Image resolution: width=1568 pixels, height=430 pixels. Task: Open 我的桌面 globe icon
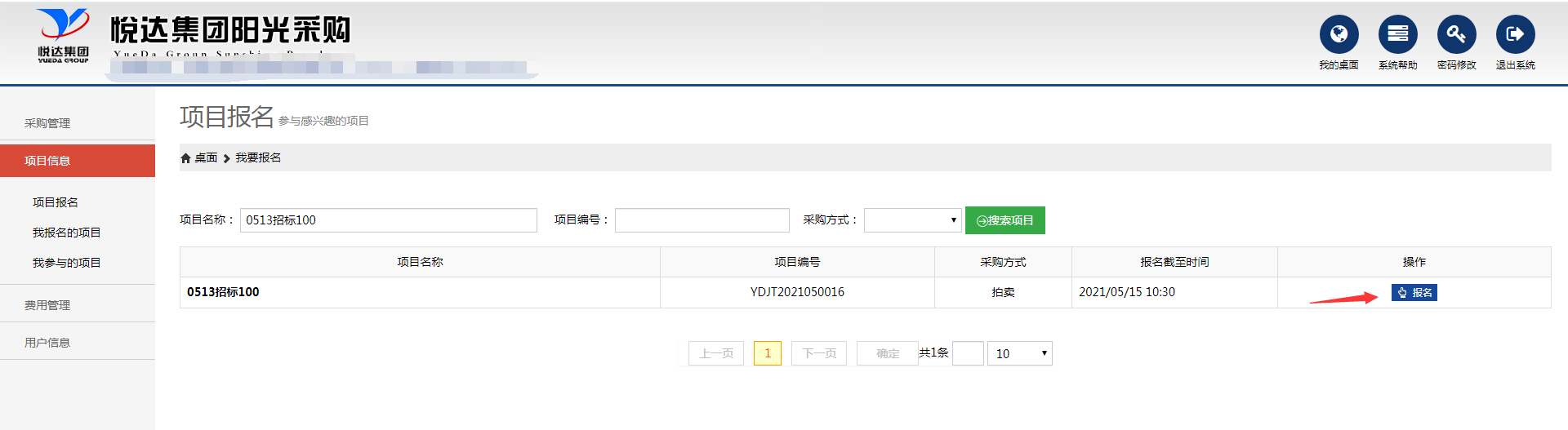[x=1339, y=34]
